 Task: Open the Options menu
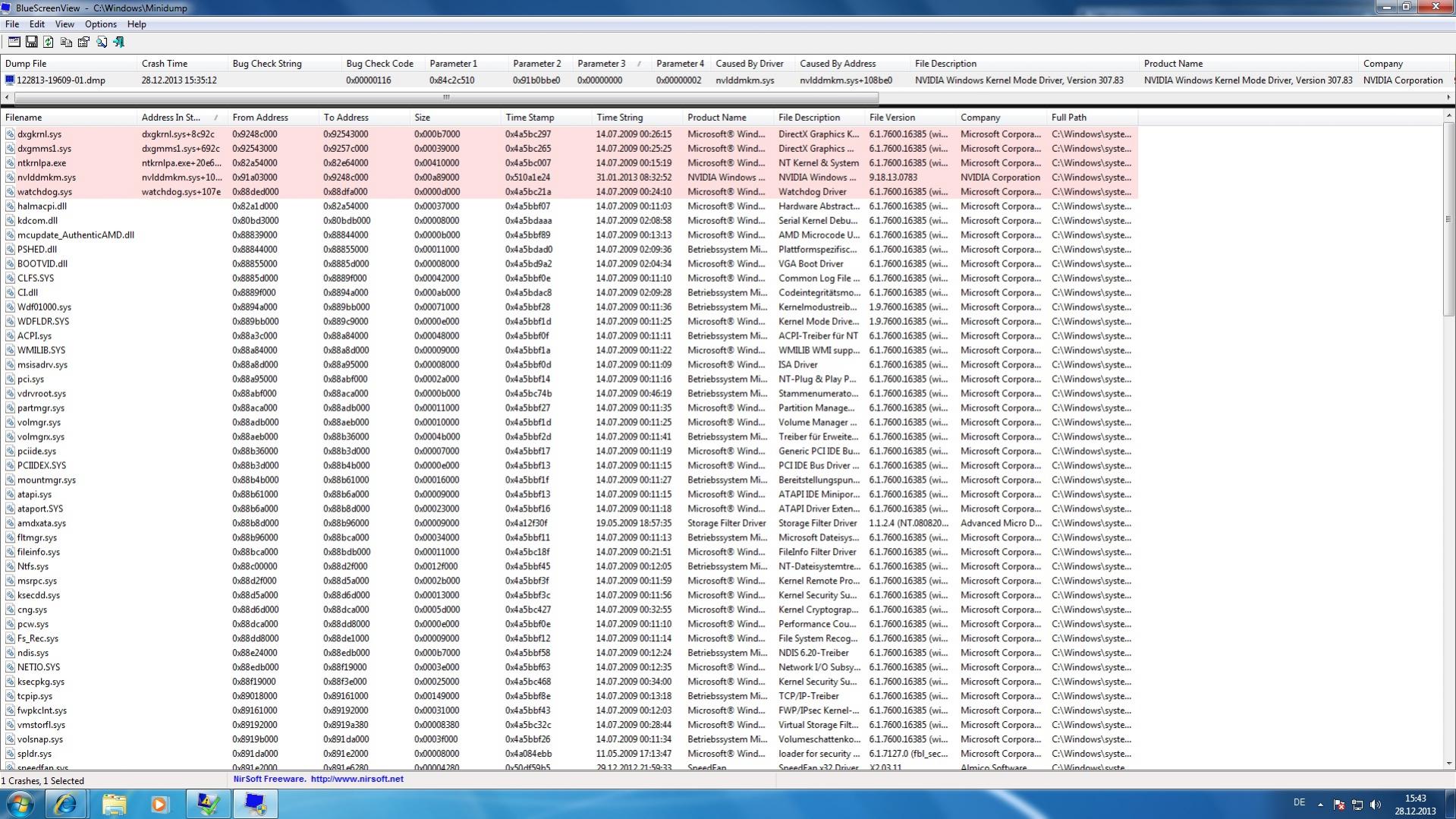point(100,24)
